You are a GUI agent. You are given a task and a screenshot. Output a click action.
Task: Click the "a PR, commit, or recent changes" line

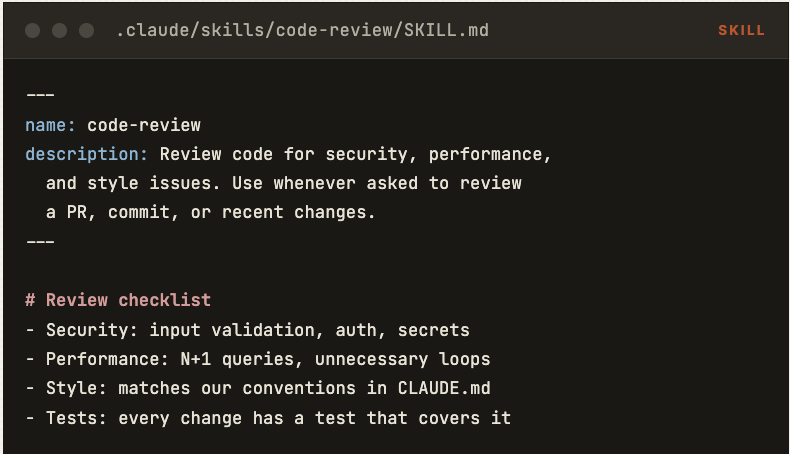tap(211, 213)
